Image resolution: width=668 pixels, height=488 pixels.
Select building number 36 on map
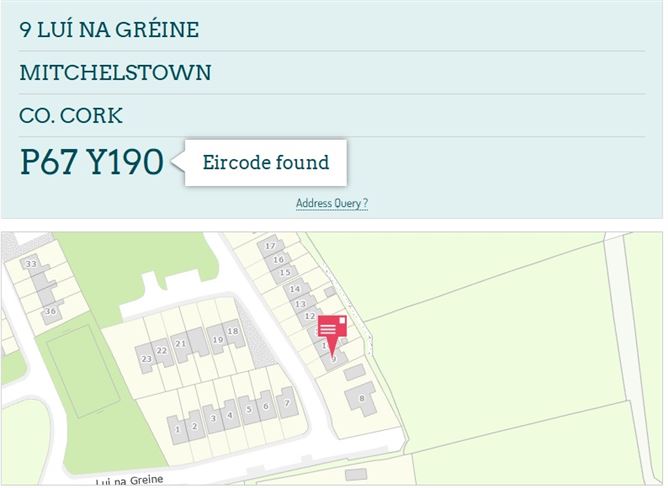pyautogui.click(x=50, y=311)
